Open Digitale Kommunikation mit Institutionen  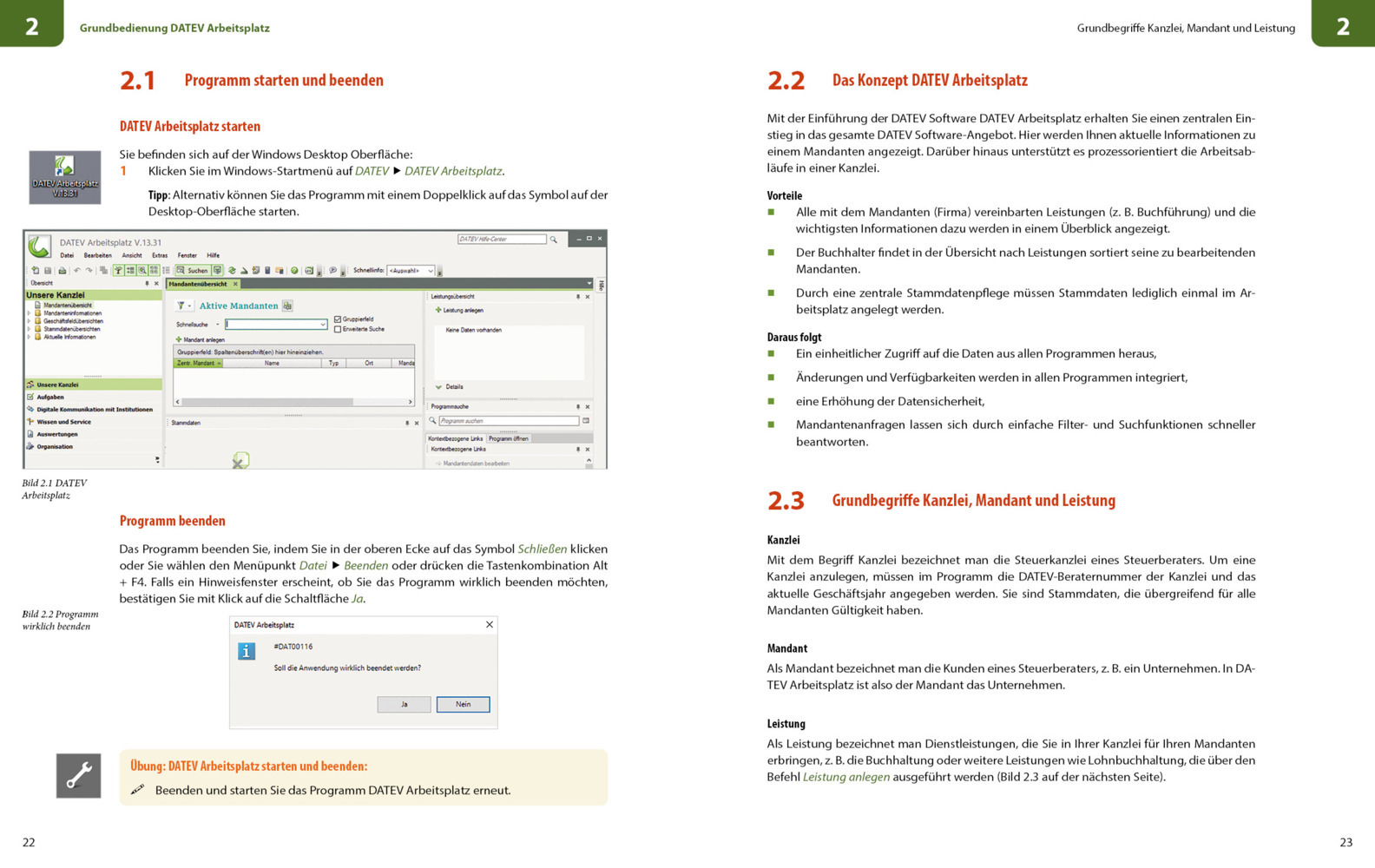[x=93, y=410]
